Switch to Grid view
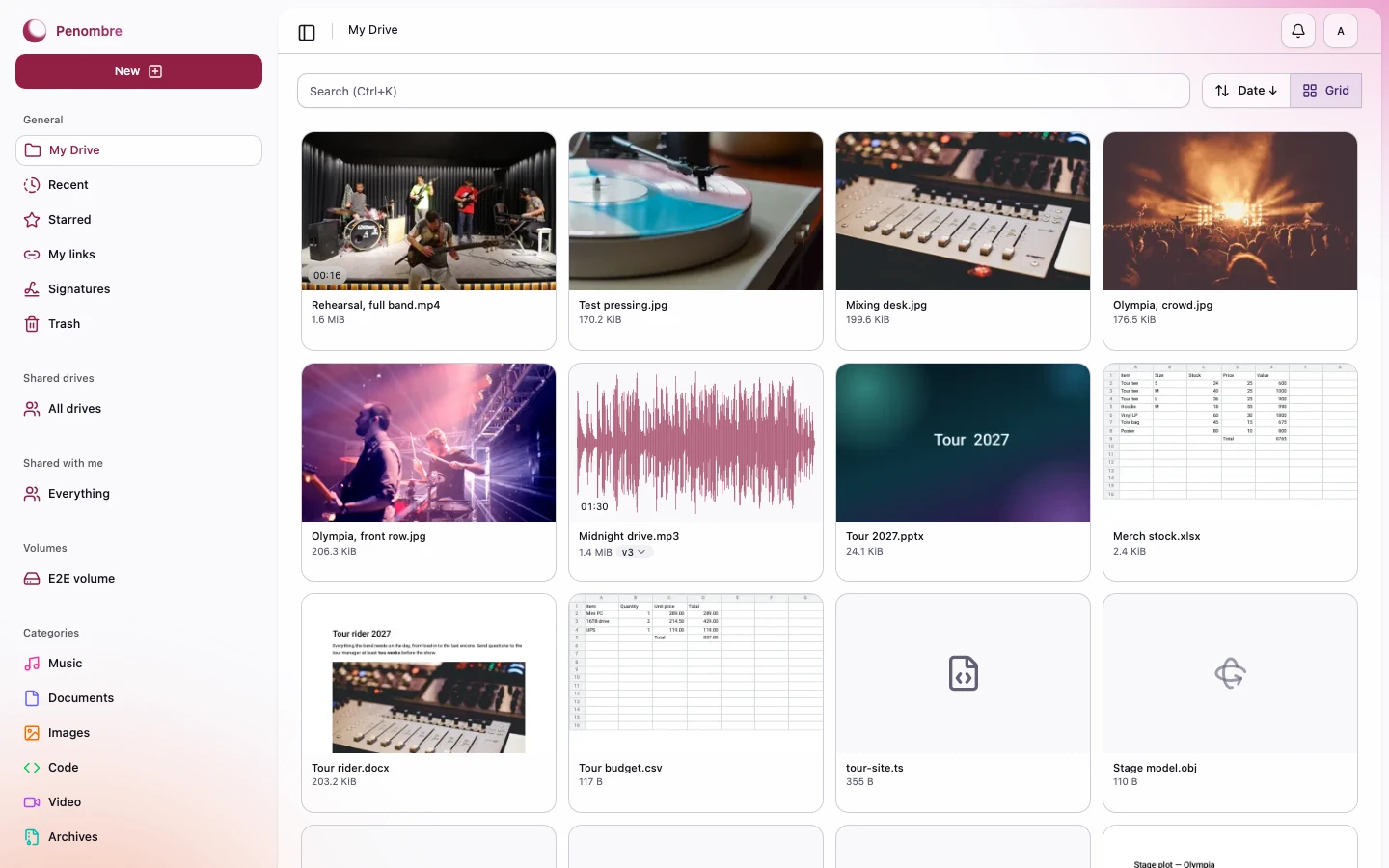 [1325, 91]
